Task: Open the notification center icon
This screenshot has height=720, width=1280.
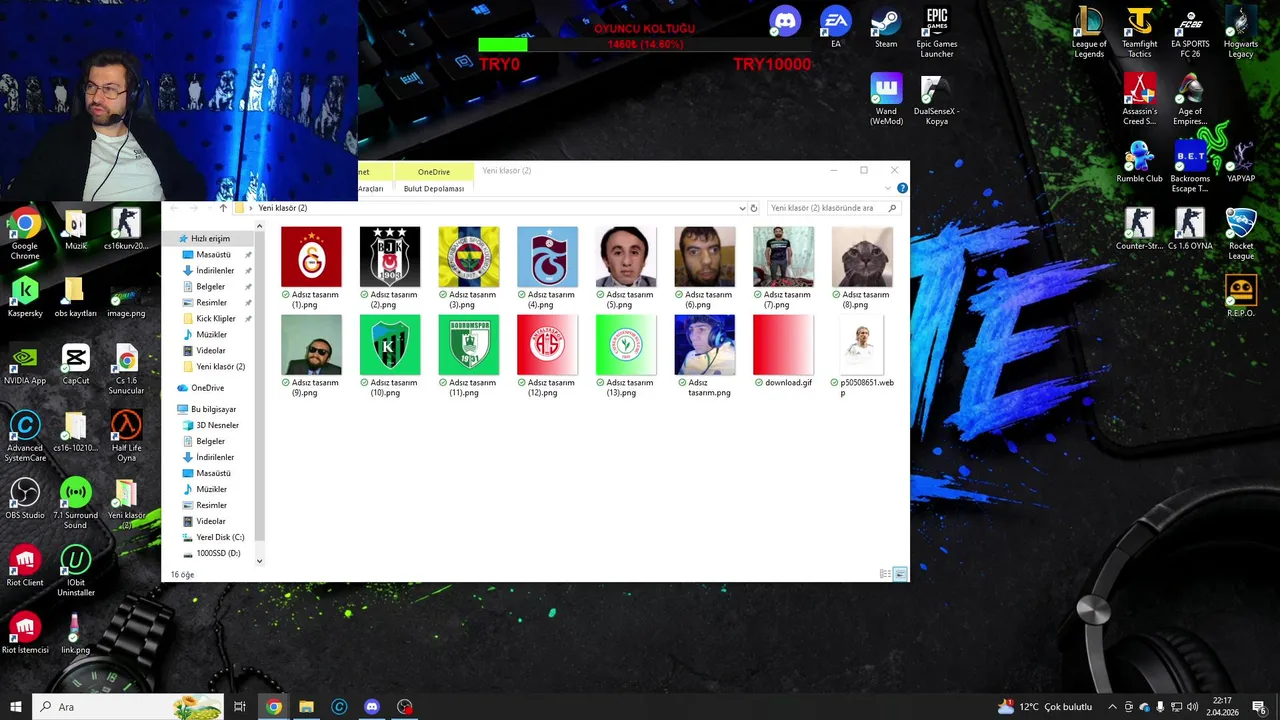Action: click(x=1259, y=707)
